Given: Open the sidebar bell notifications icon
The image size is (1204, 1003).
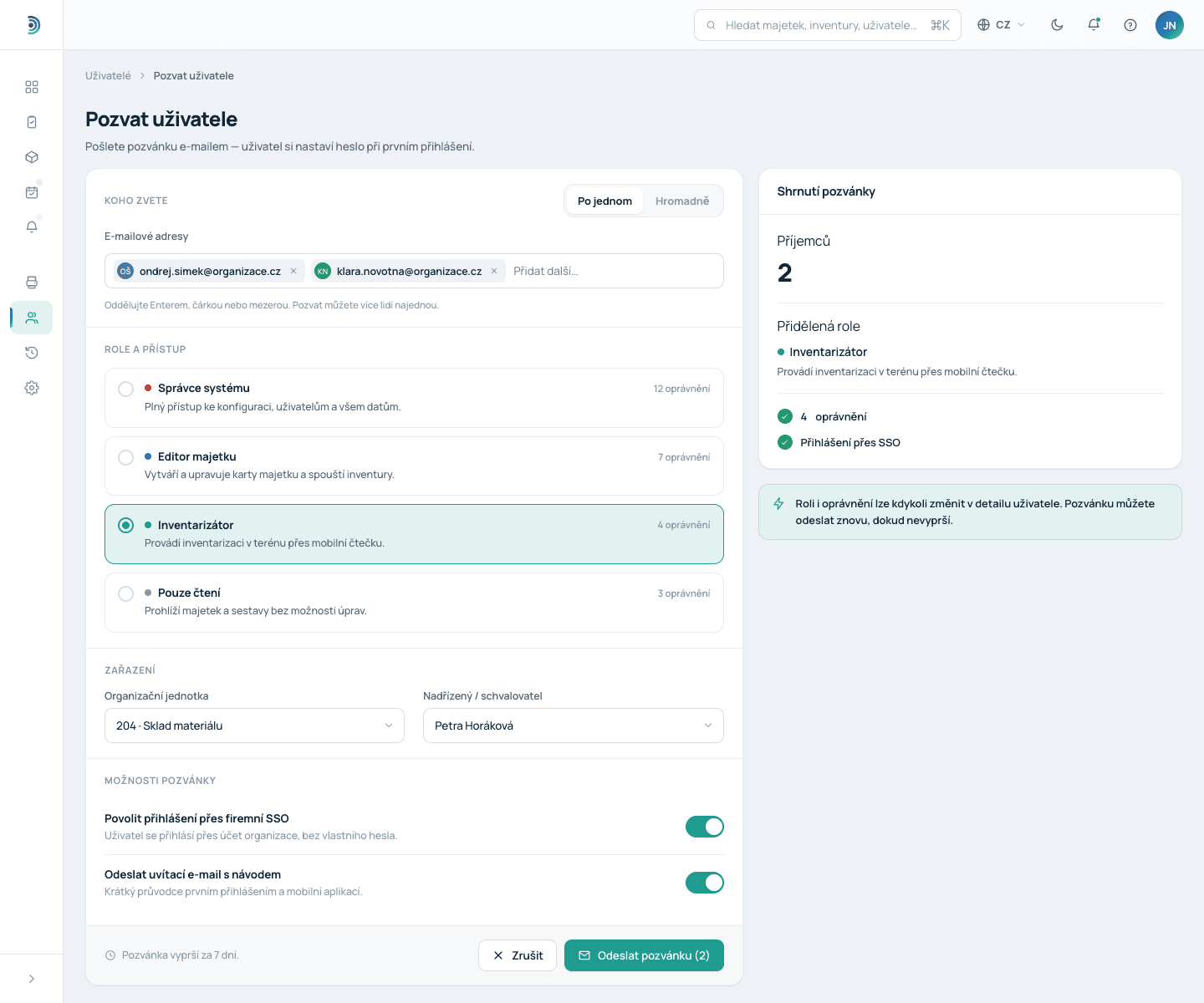Looking at the screenshot, I should tap(32, 227).
